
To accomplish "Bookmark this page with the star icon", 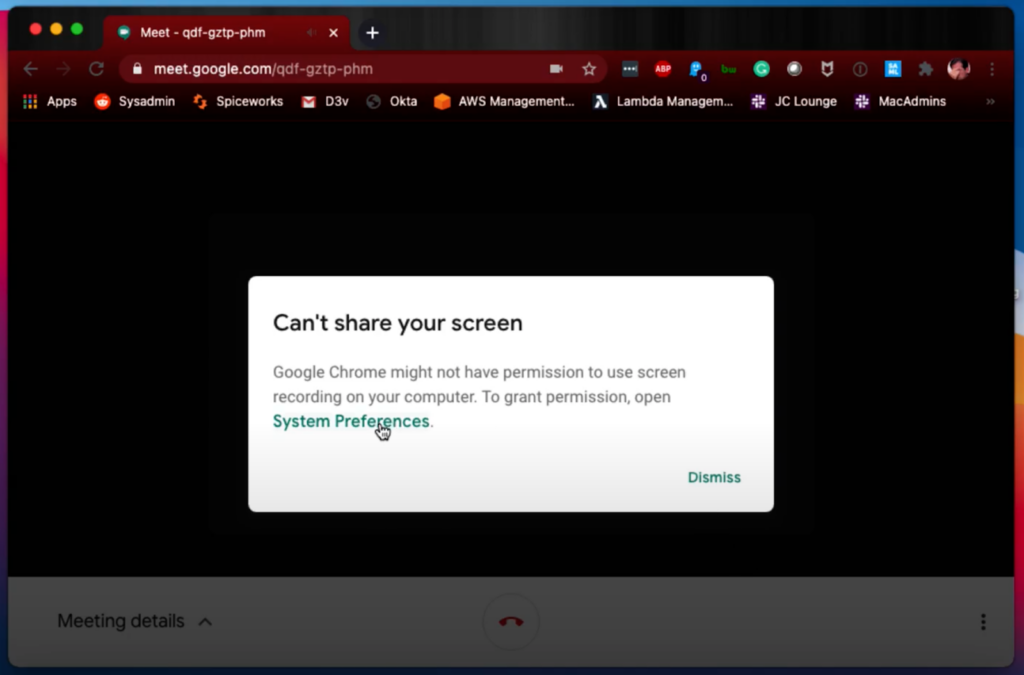I will [x=589, y=69].
